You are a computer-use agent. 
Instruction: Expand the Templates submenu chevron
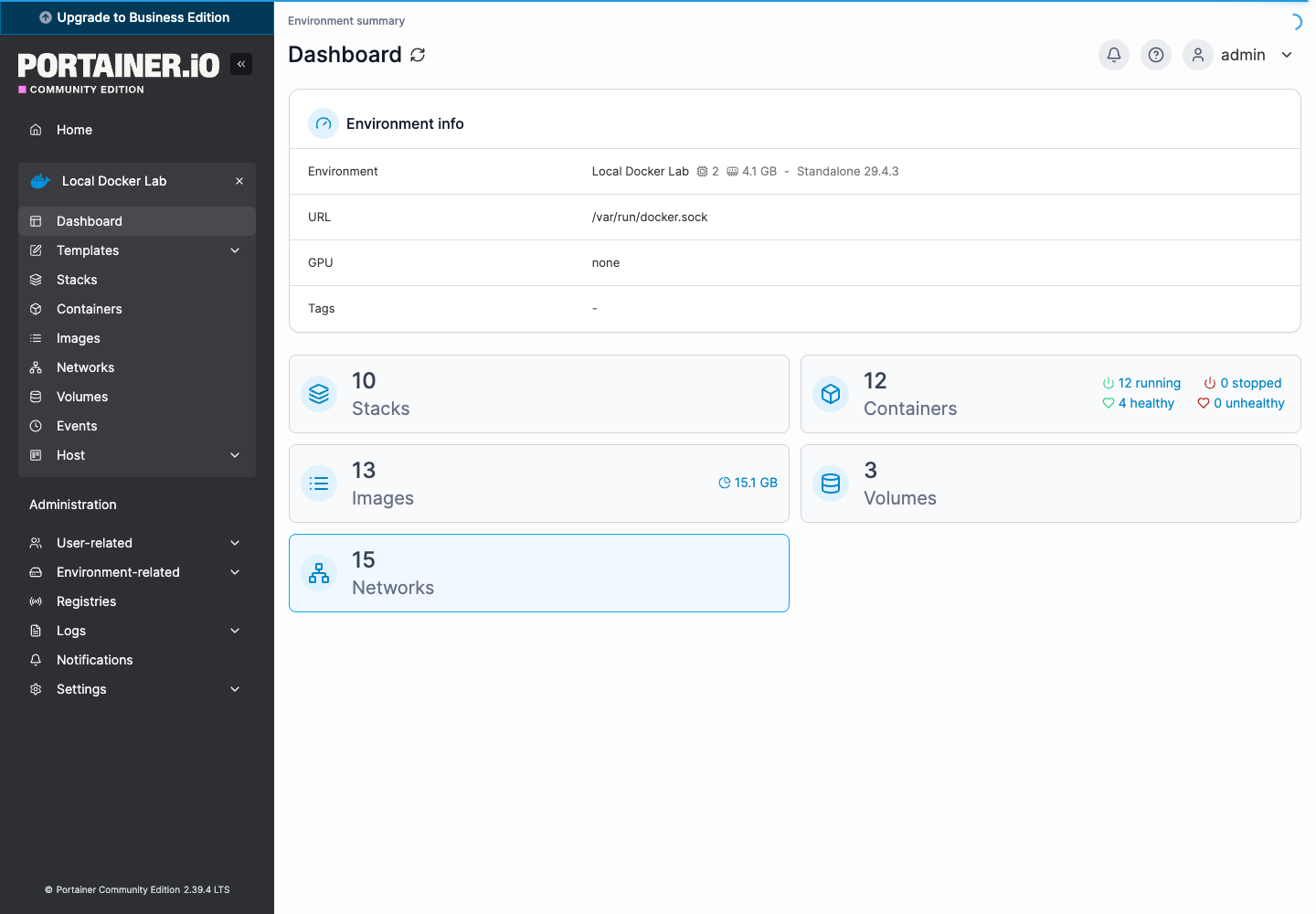235,250
